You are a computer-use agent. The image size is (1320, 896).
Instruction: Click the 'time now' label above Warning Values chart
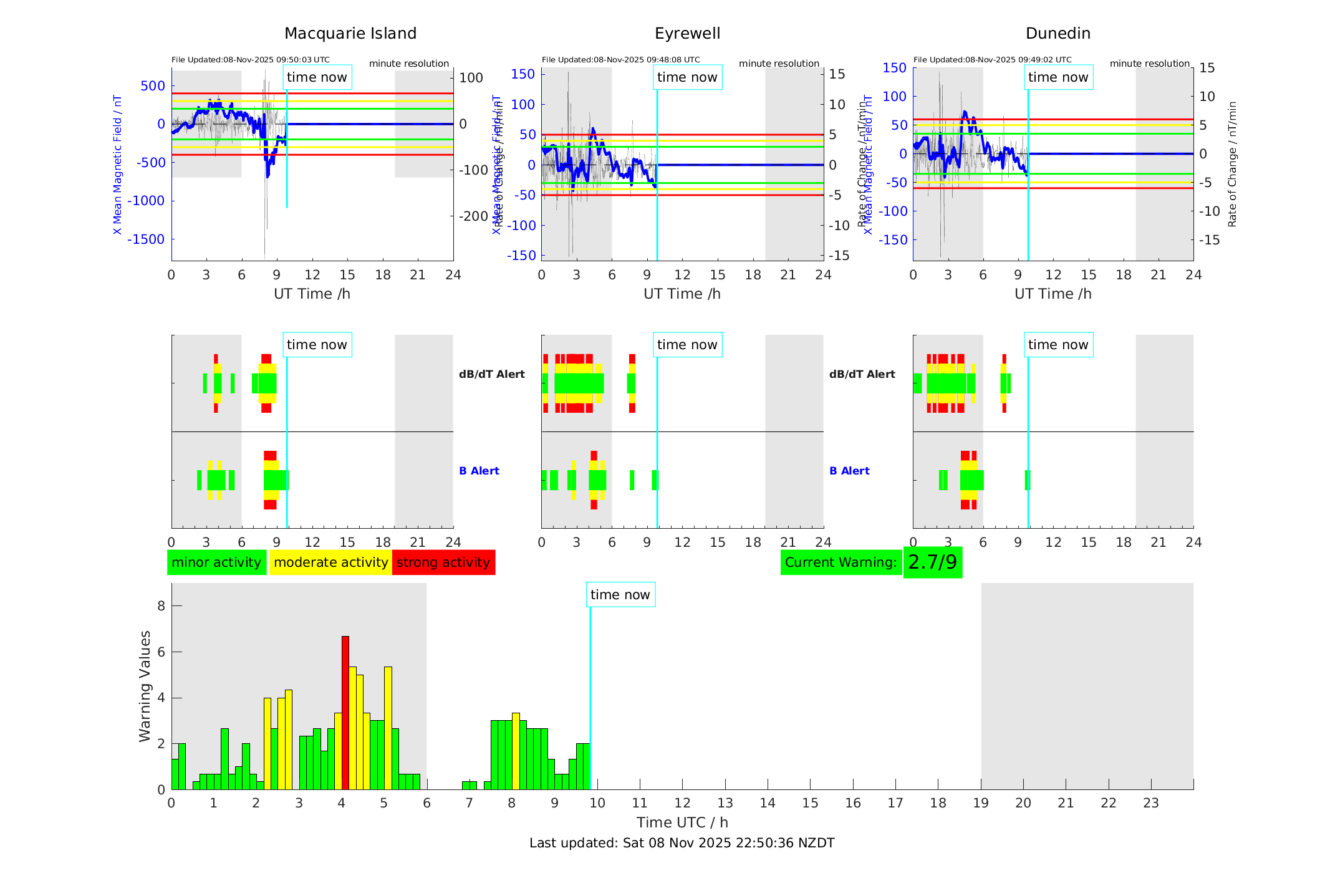620,595
